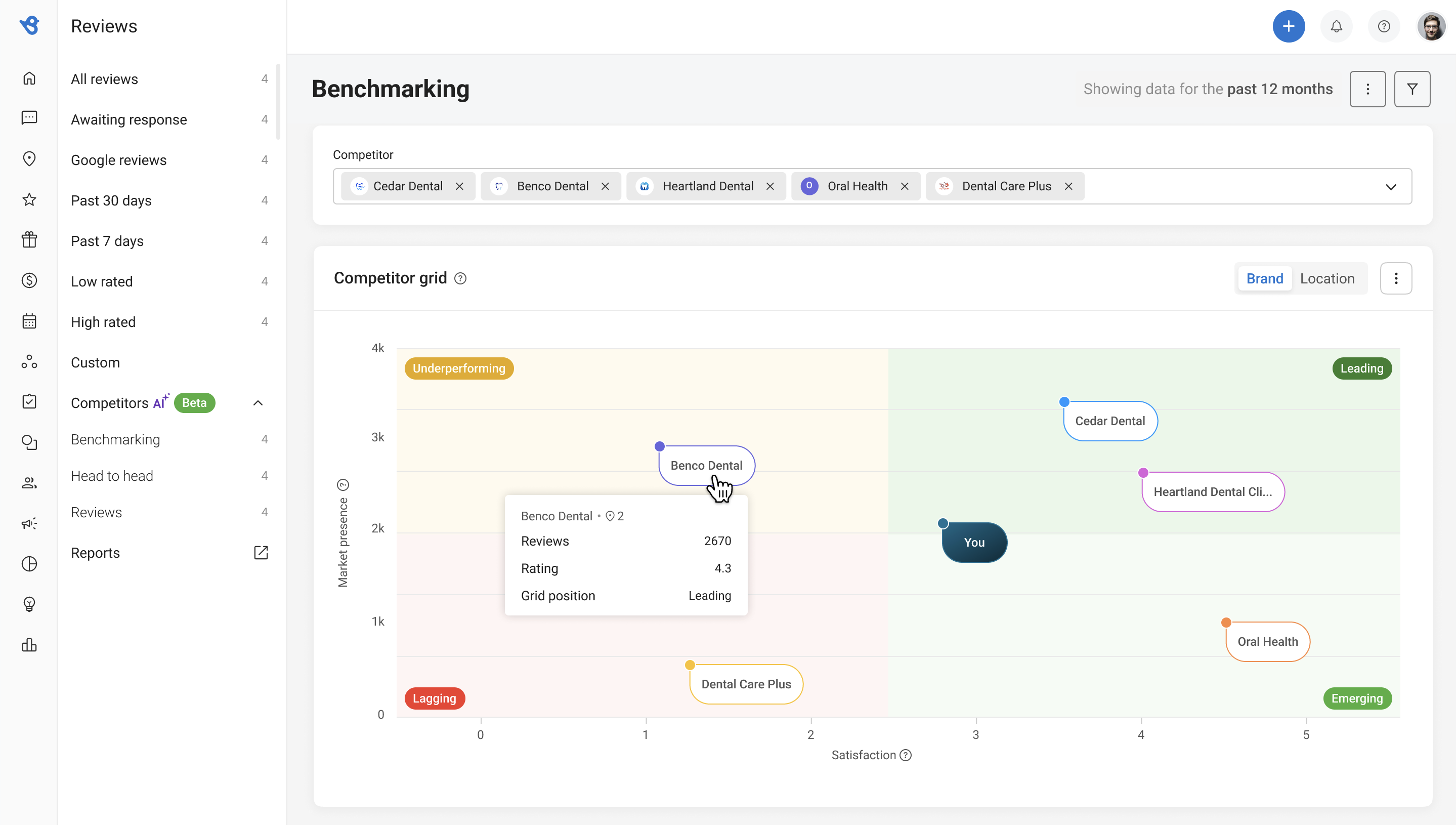Screen dimensions: 1456x825
Task: Switch grid view to Location
Action: [1327, 278]
